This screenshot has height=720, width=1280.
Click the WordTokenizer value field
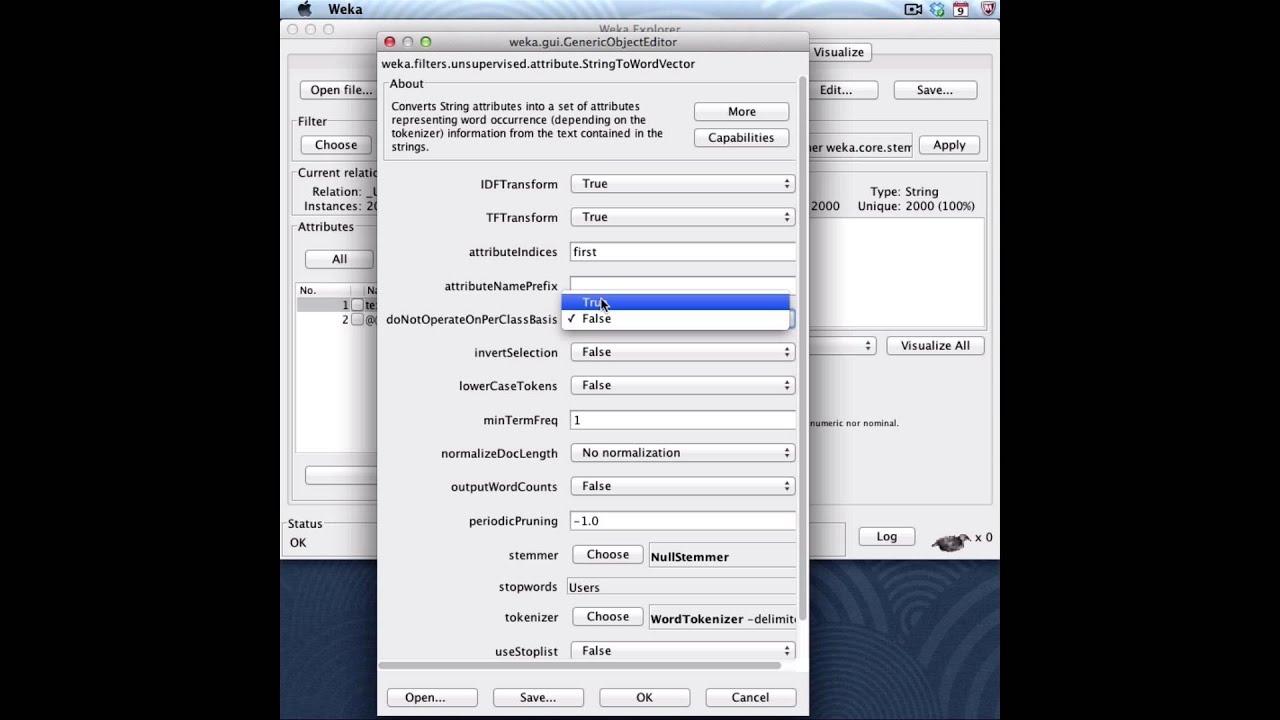tap(722, 619)
